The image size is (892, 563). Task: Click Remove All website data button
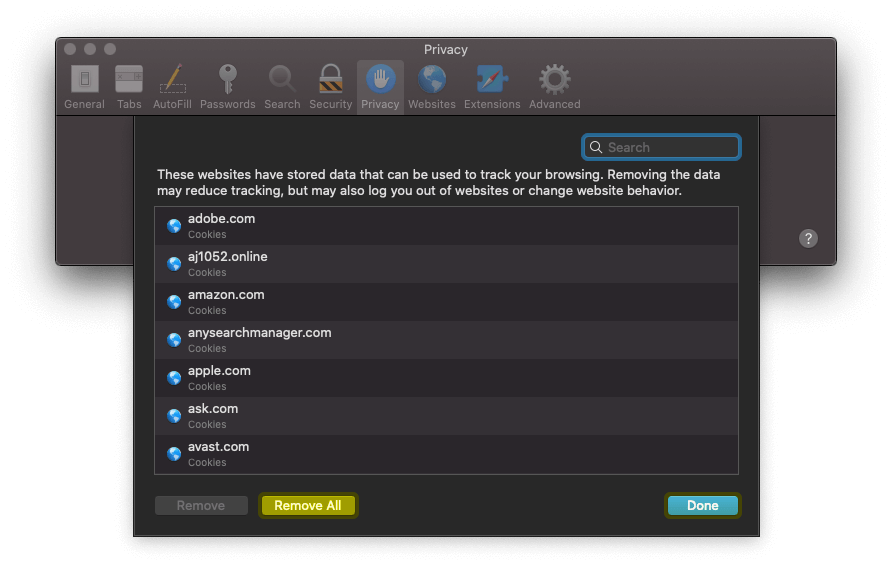[x=307, y=506]
